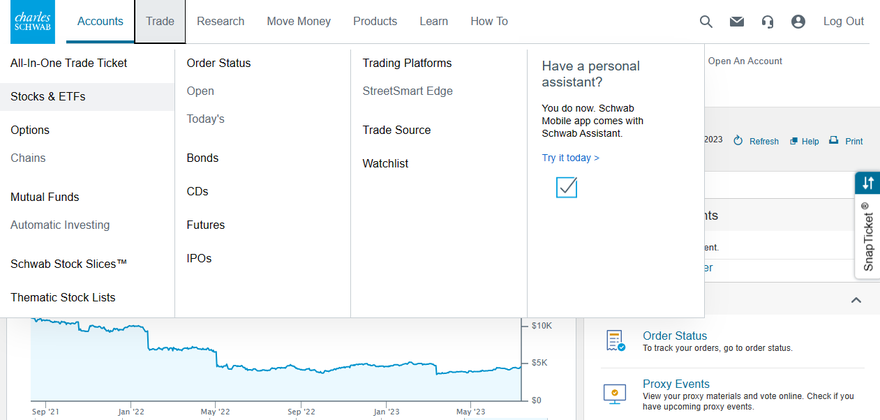Choose Futures in the Trade menu
This screenshot has height=420, width=880.
(206, 225)
